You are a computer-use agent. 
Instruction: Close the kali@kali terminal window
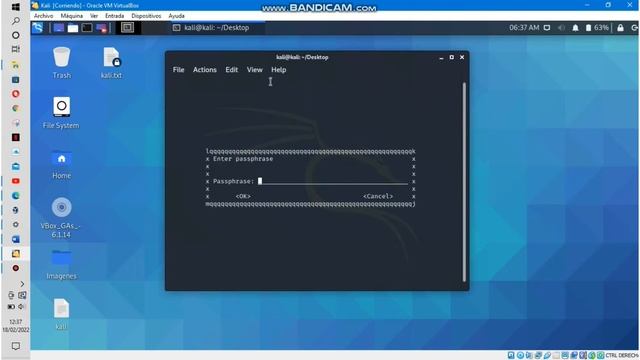462,57
